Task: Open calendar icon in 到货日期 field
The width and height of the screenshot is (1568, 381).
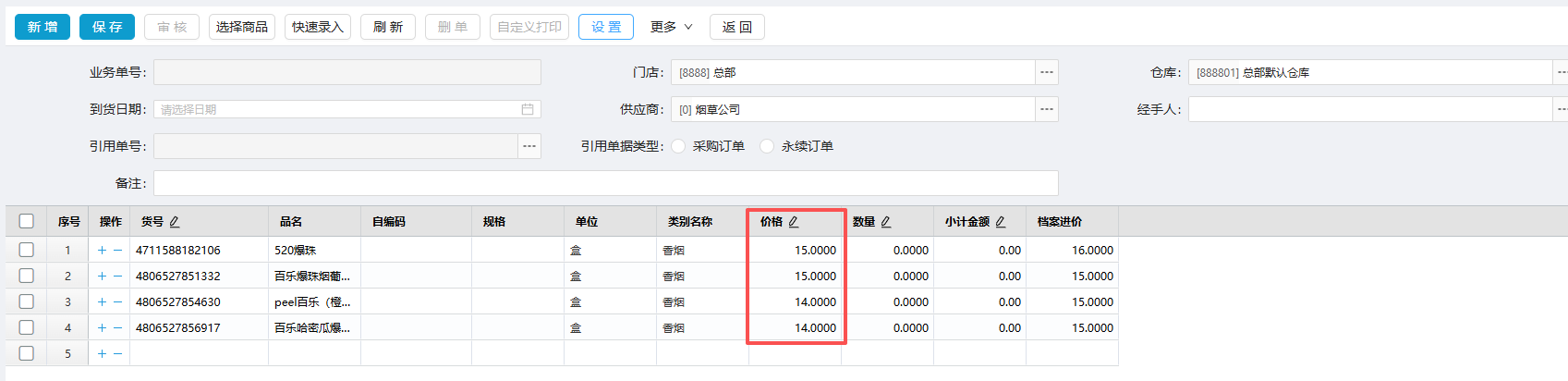Action: click(x=528, y=109)
